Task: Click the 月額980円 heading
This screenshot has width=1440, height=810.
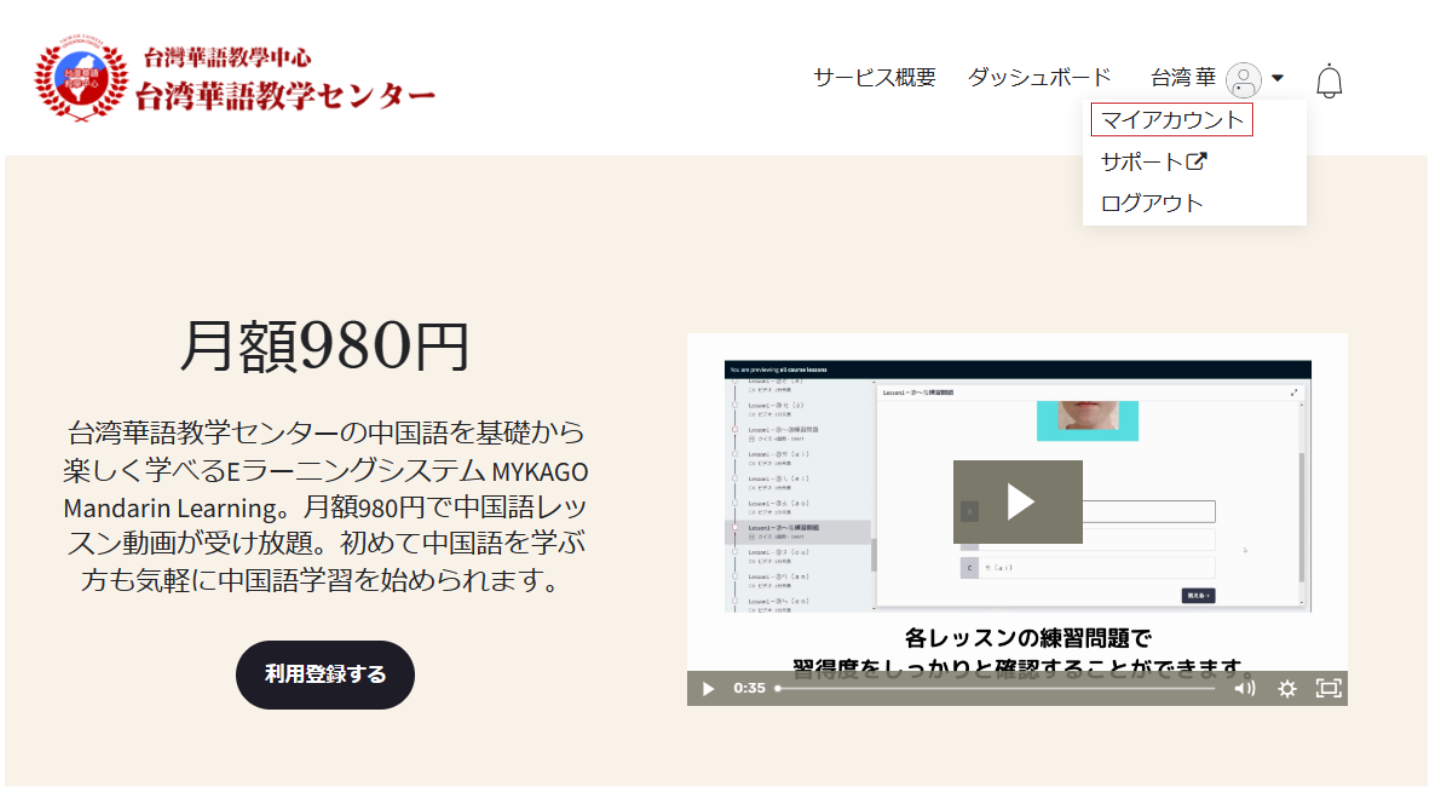Action: coord(324,347)
